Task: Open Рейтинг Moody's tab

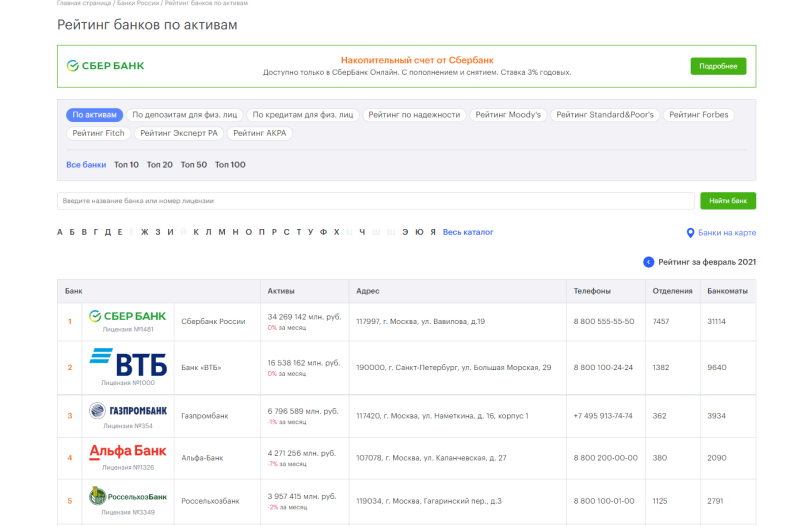Action: click(x=508, y=115)
